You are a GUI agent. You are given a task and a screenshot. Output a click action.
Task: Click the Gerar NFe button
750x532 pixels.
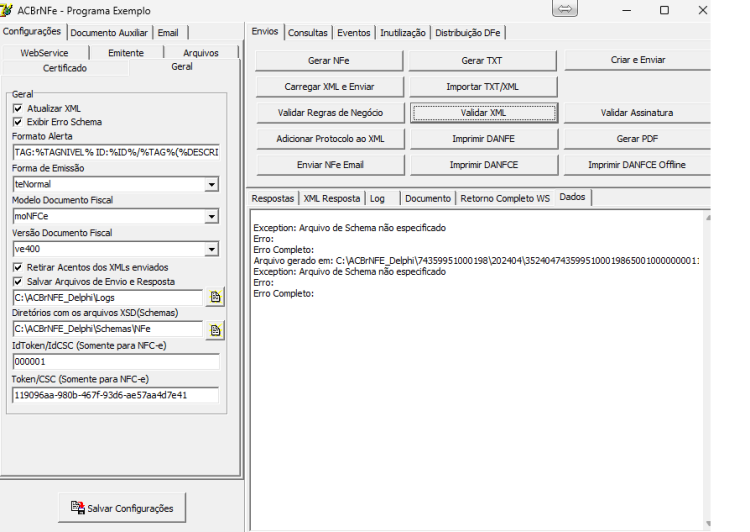coord(329,61)
